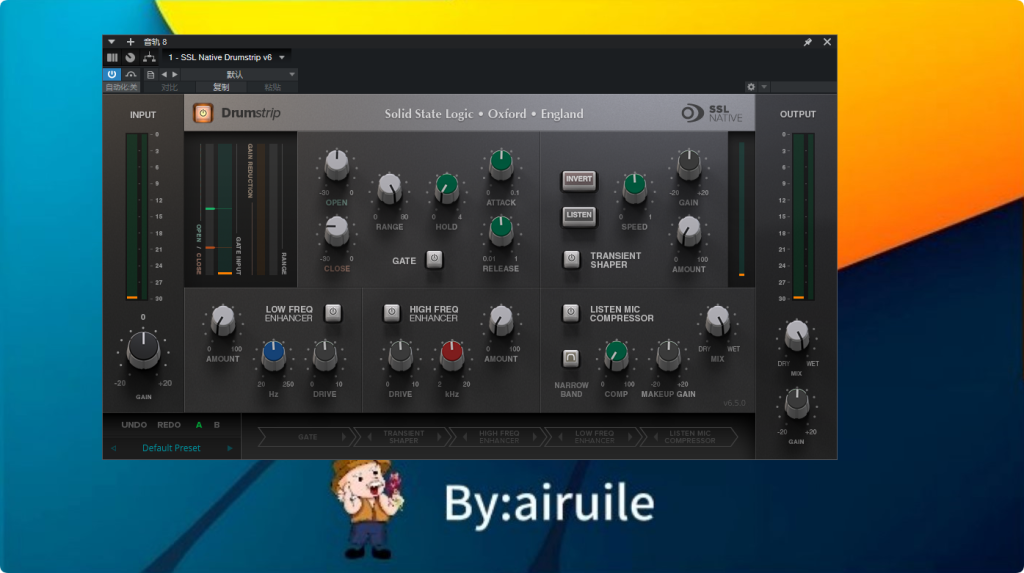Open the Default Preset name menu
This screenshot has height=573, width=1024.
(171, 448)
